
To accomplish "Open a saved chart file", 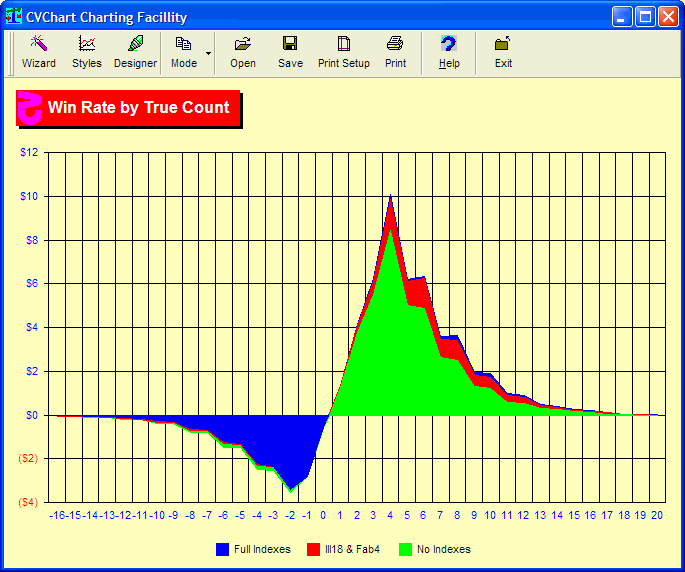I will [243, 52].
